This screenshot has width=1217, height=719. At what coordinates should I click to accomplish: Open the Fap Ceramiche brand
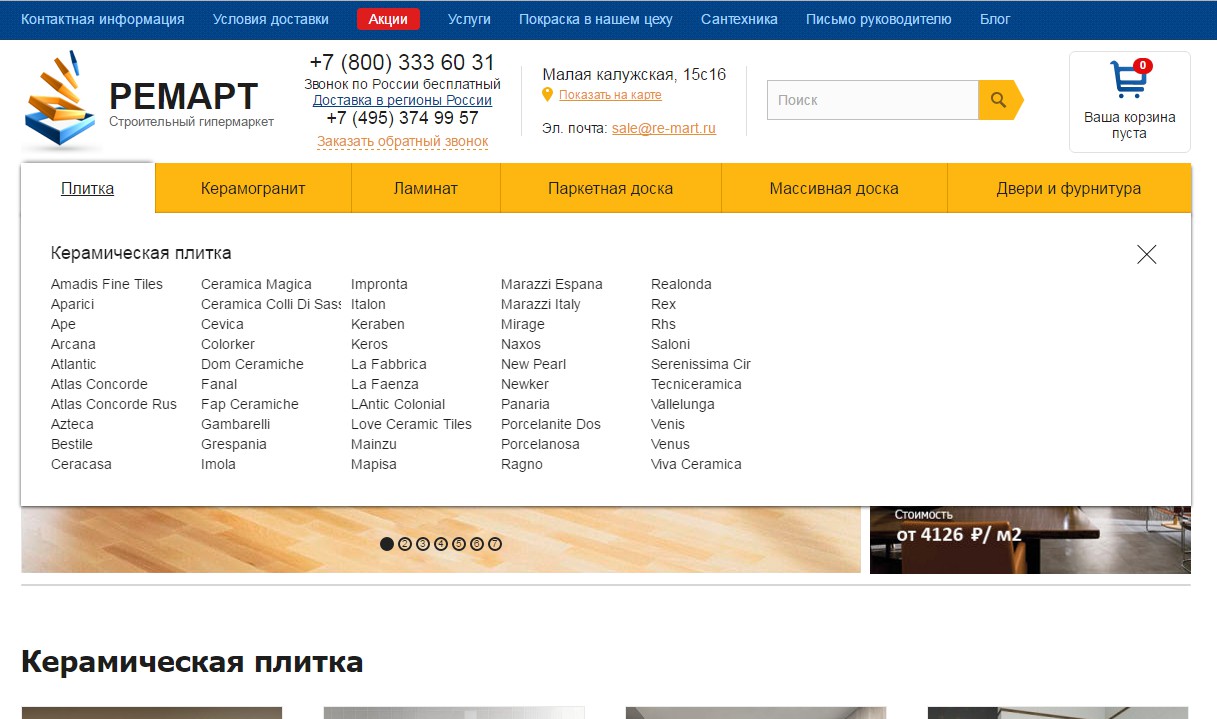tap(250, 404)
